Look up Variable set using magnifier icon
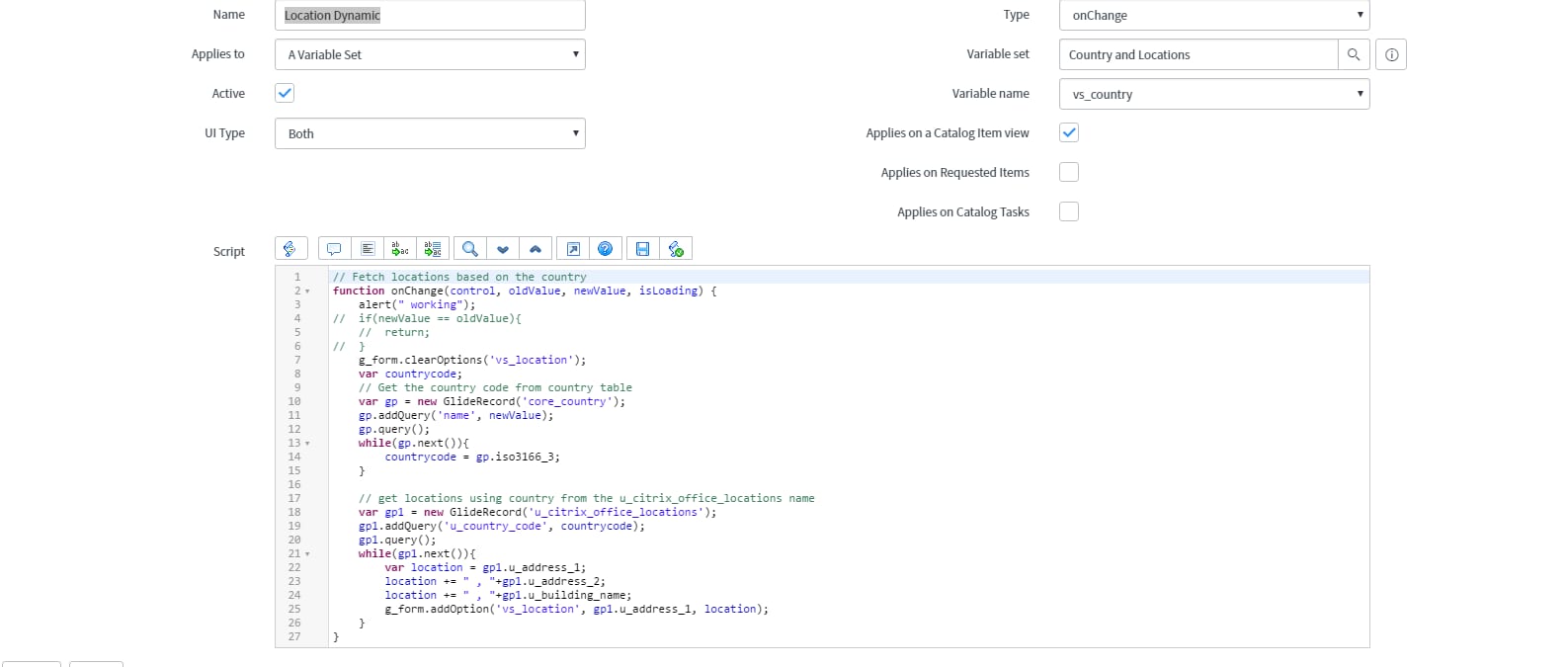The width and height of the screenshot is (1568, 667). click(x=1354, y=54)
